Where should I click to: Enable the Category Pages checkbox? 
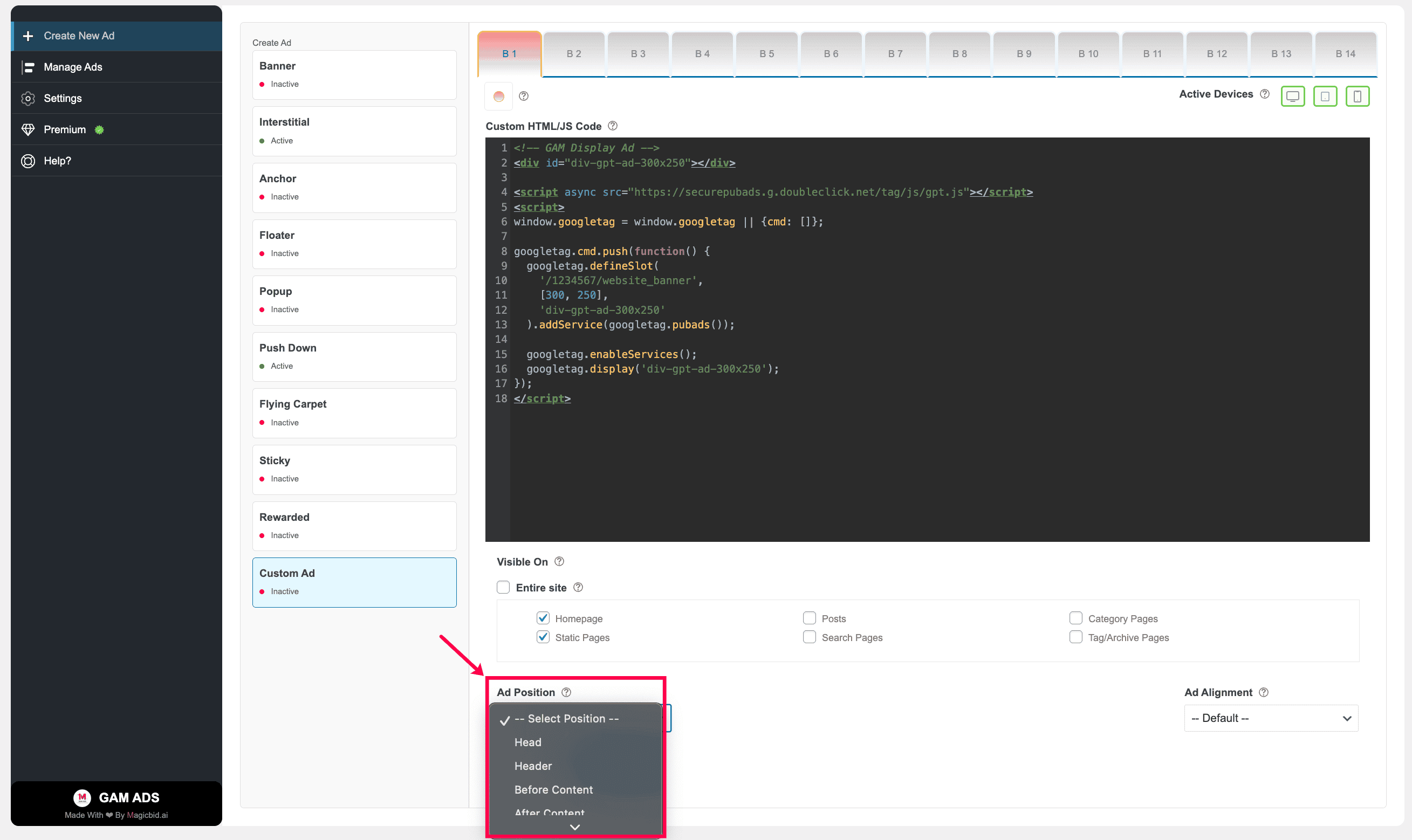tap(1075, 617)
